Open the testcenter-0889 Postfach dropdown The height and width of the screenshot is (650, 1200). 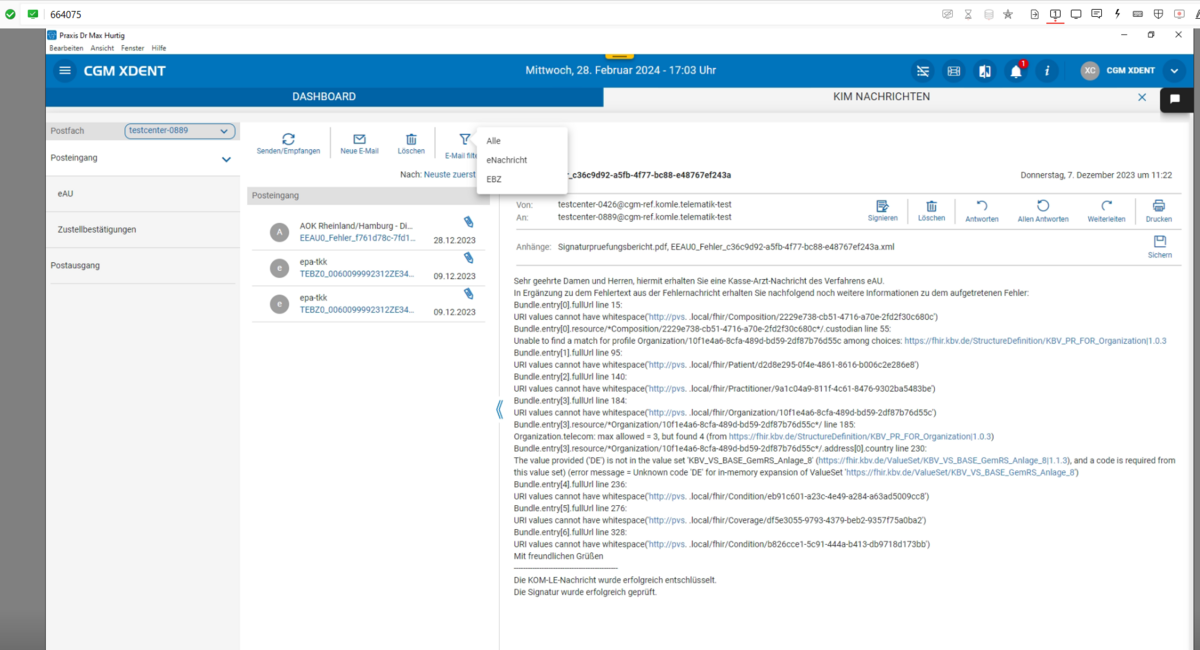coord(180,130)
